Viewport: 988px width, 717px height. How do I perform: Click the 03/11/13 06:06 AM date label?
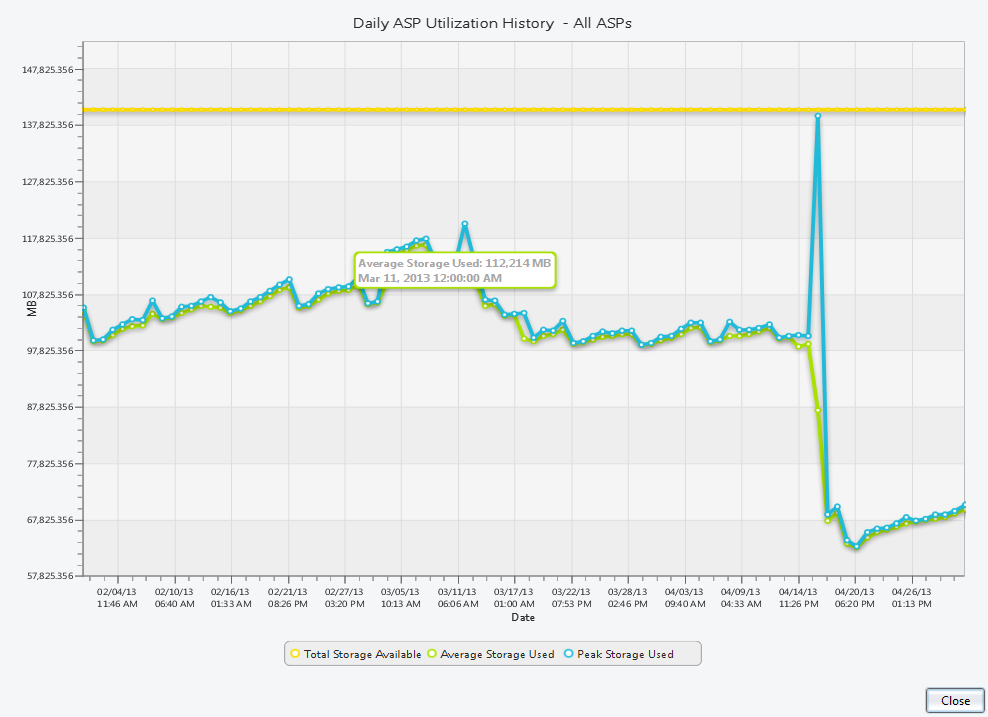(458, 598)
